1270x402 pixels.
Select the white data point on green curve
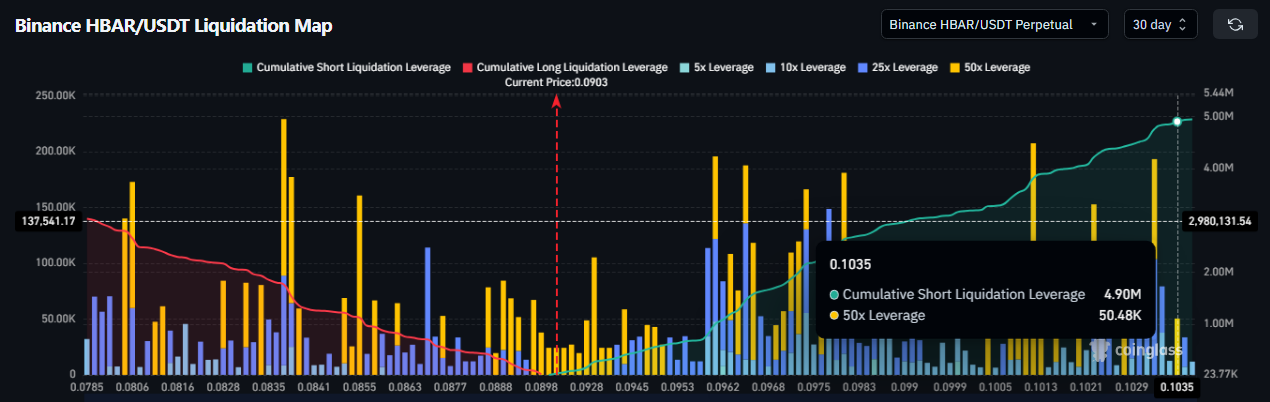pyautogui.click(x=1177, y=121)
